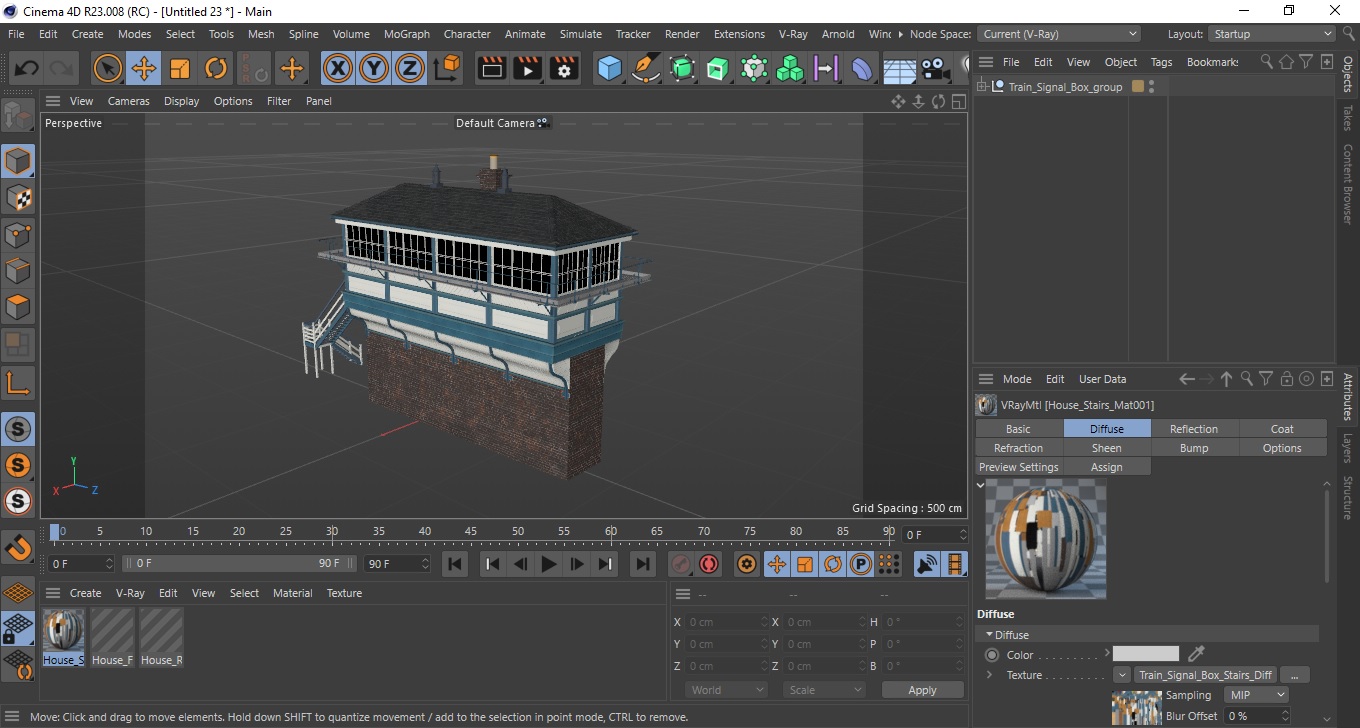Open the MoGraph menu

(x=406, y=34)
